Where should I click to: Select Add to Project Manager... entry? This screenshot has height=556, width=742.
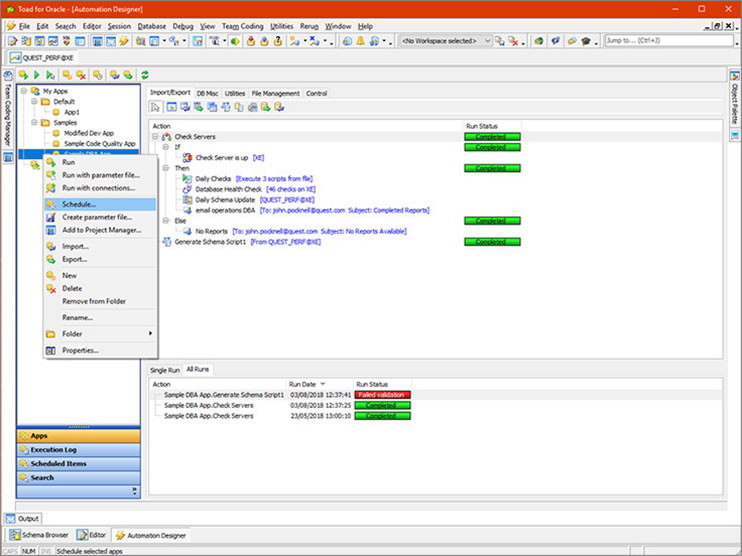pyautogui.click(x=100, y=230)
